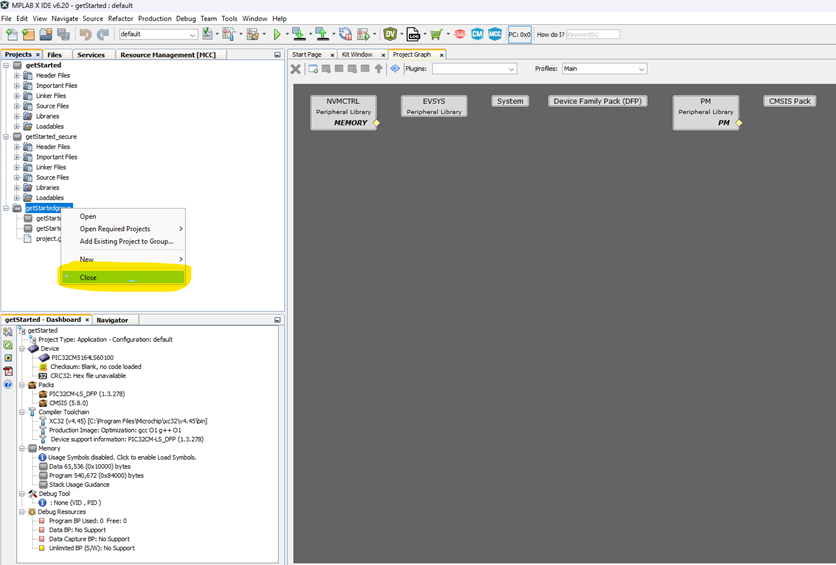Click the shopping cart toolbar icon
This screenshot has width=836, height=565.
436,34
